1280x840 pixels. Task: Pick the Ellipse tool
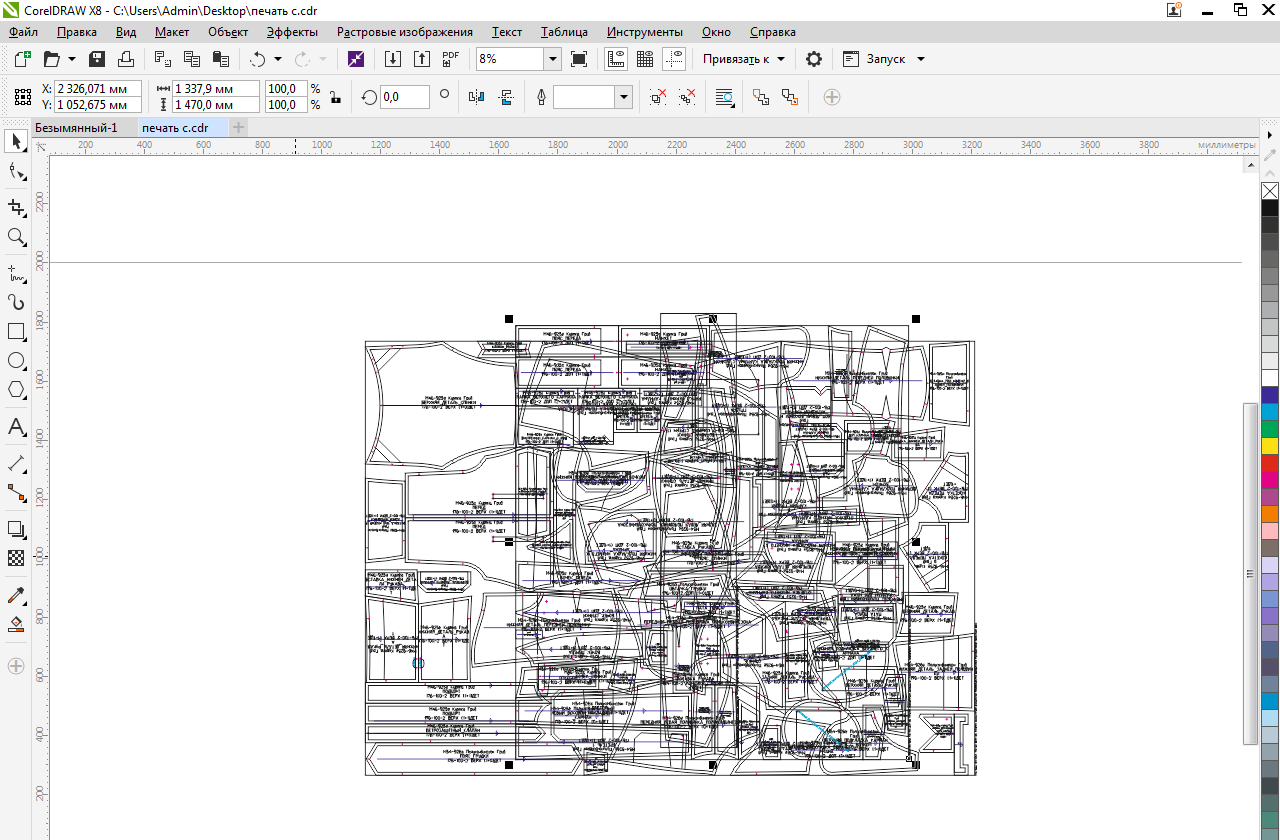(x=16, y=361)
